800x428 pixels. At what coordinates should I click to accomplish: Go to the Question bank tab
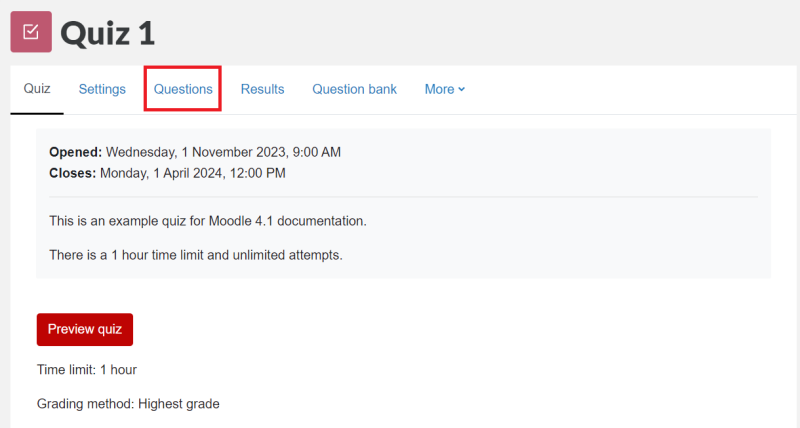coord(354,89)
